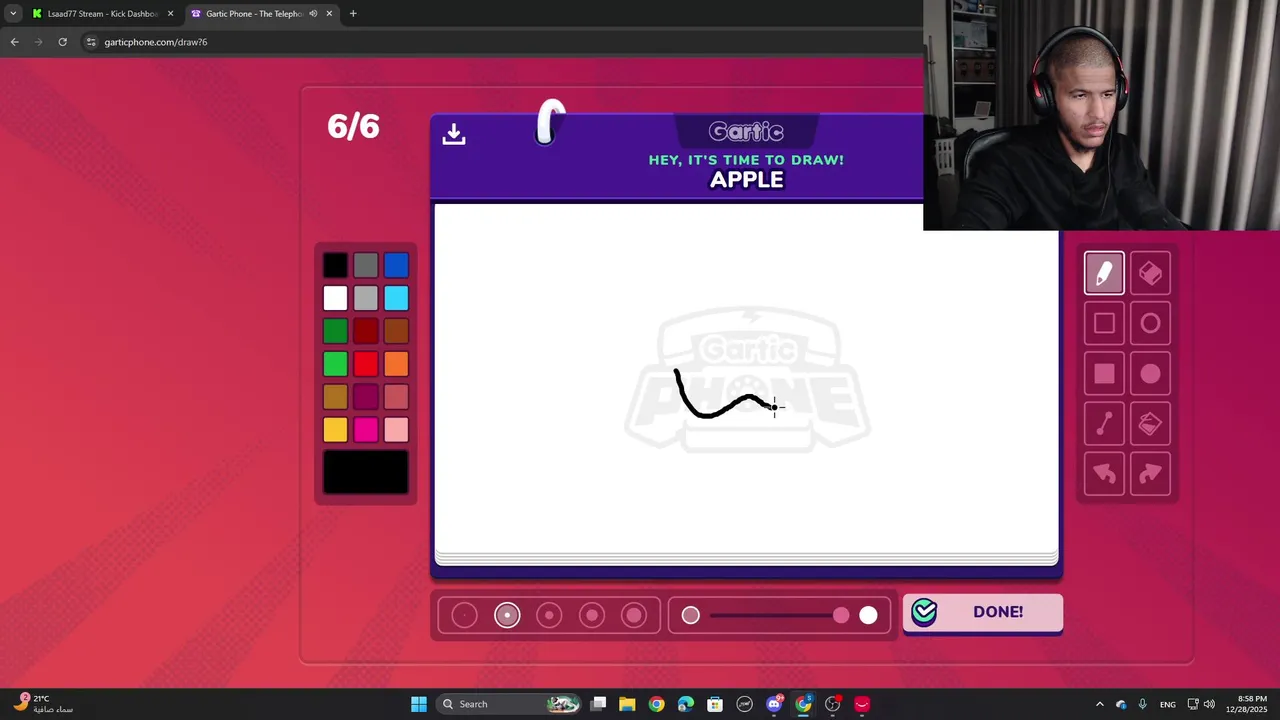1280x720 pixels.
Task: Pick the salmon color swatch
Action: (x=396, y=397)
